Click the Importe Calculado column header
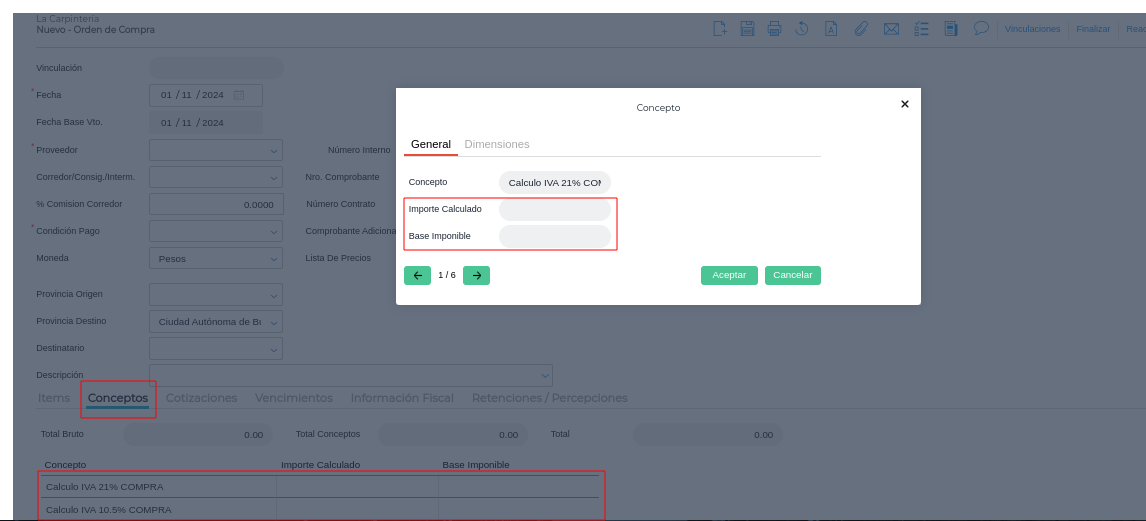The height and width of the screenshot is (521, 1146). point(321,465)
